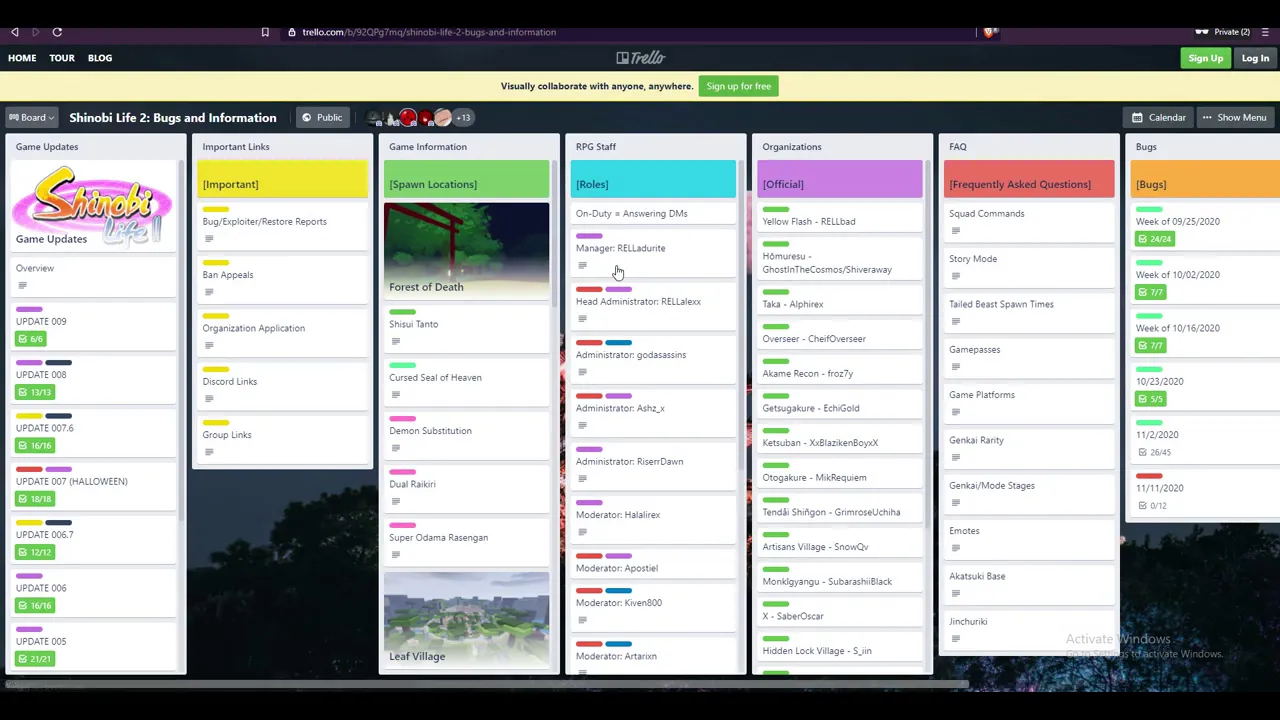Open Moderator: Halalirex card

[x=654, y=518]
